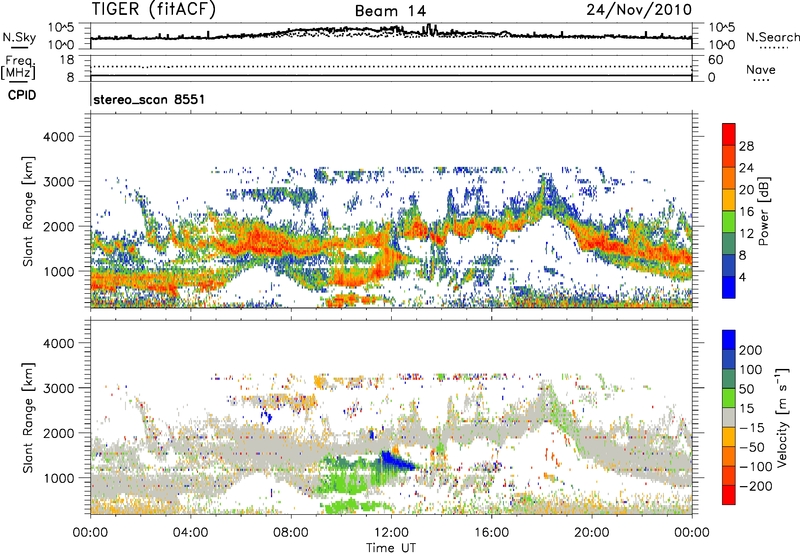Click the N.Search legend label
The width and height of the screenshot is (800, 554).
click(x=772, y=37)
